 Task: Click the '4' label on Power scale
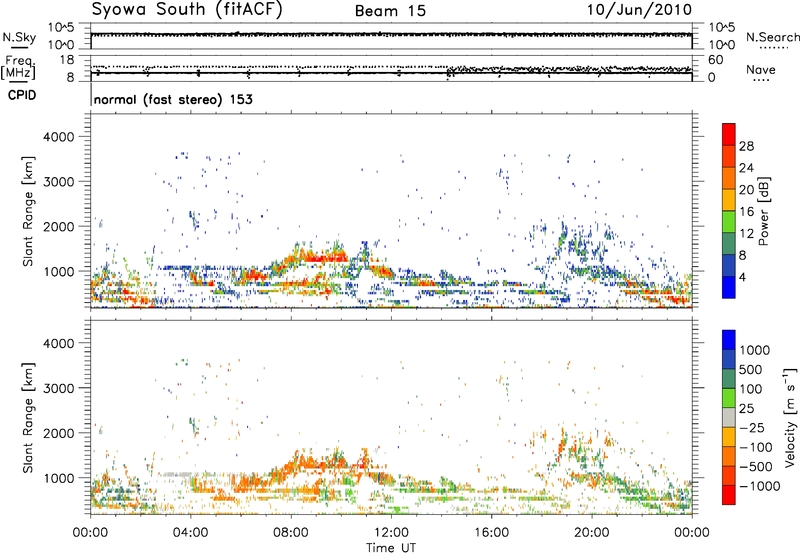tap(743, 277)
